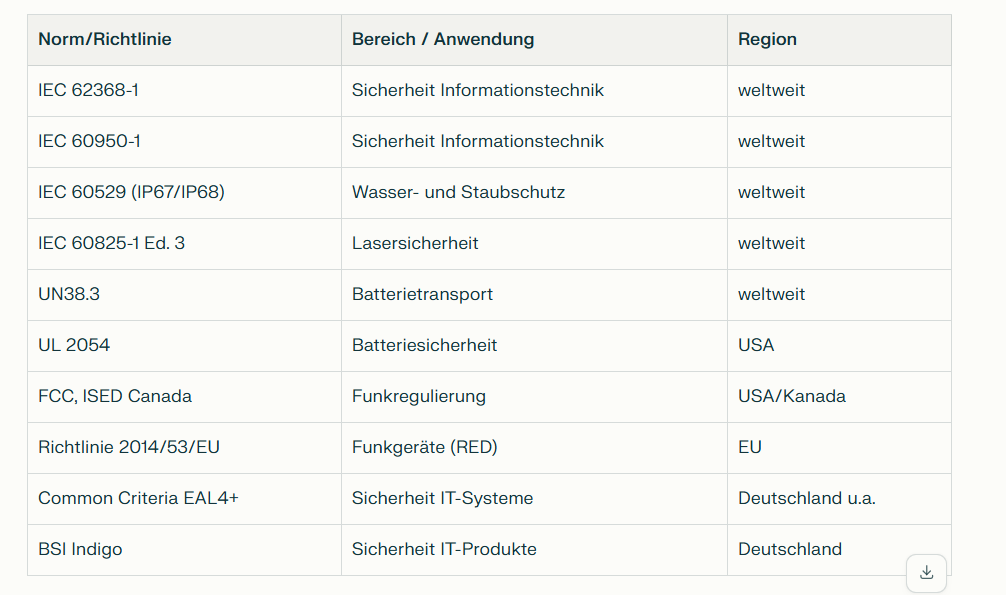Select the Deutschland u.a. region cell
Image resolution: width=1006 pixels, height=595 pixels.
point(807,498)
